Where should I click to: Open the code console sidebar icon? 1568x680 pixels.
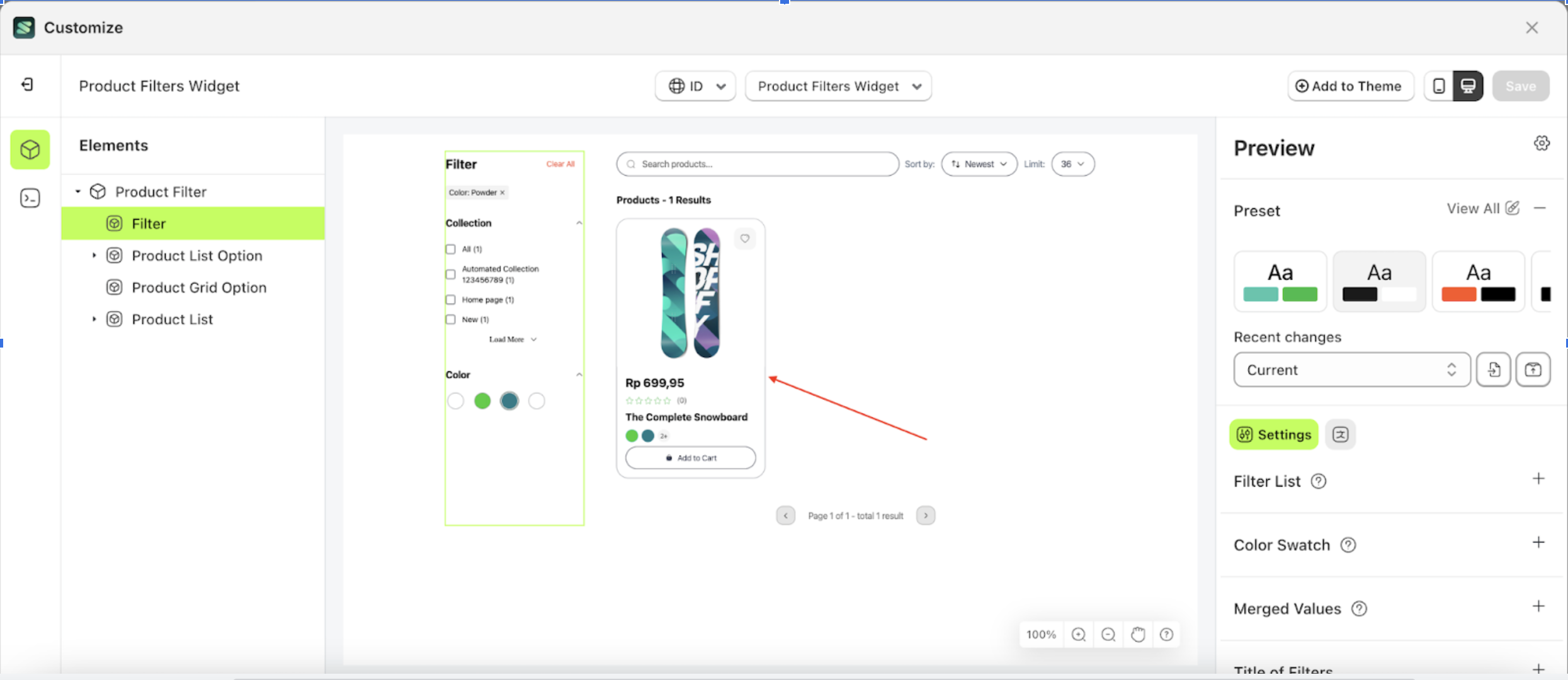point(30,198)
